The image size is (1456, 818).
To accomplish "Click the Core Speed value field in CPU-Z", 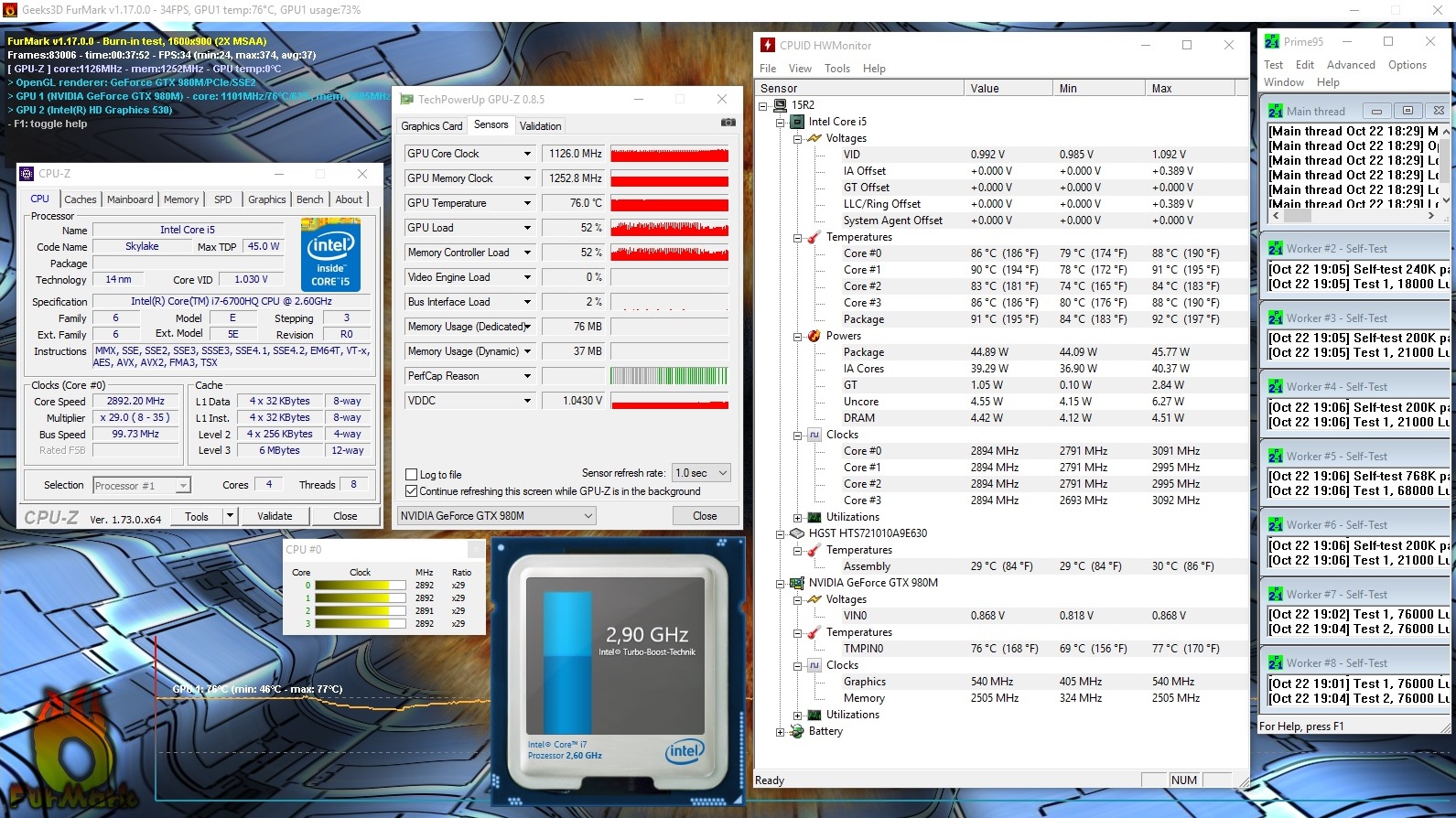I will coord(135,401).
